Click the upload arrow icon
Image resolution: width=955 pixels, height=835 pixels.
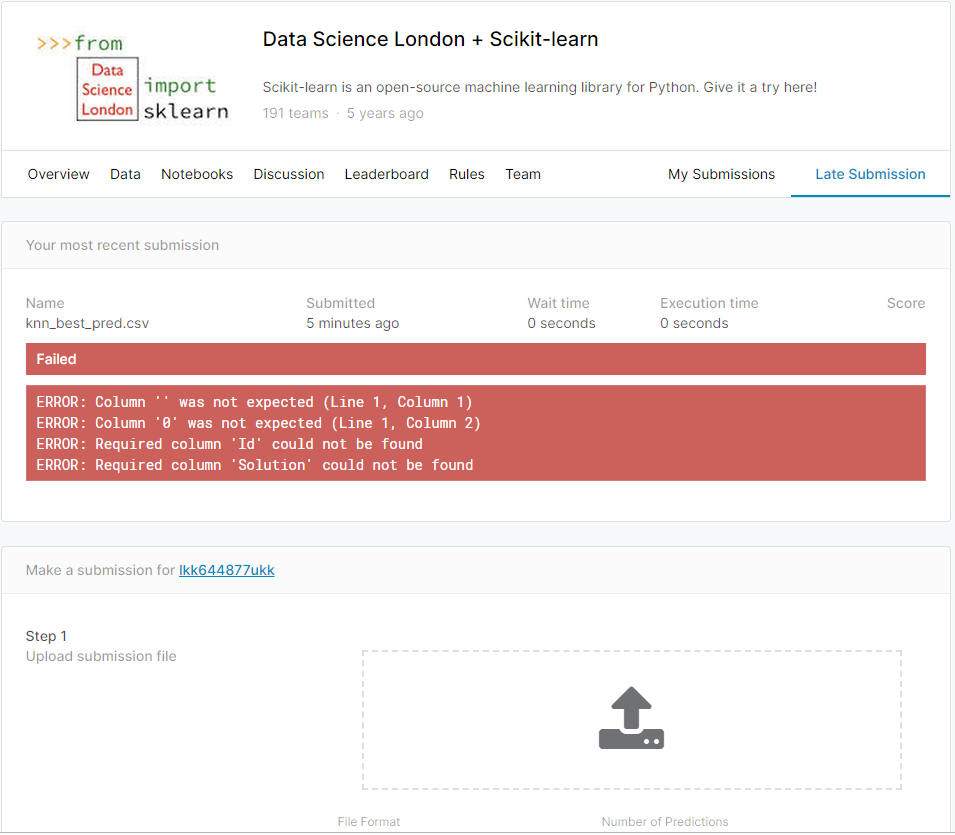(x=631, y=718)
